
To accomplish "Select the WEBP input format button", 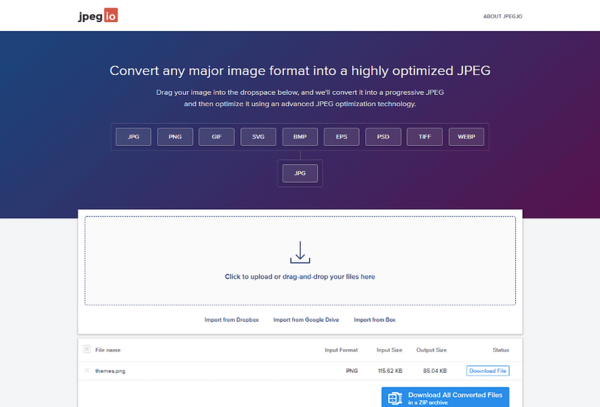I will tap(466, 137).
